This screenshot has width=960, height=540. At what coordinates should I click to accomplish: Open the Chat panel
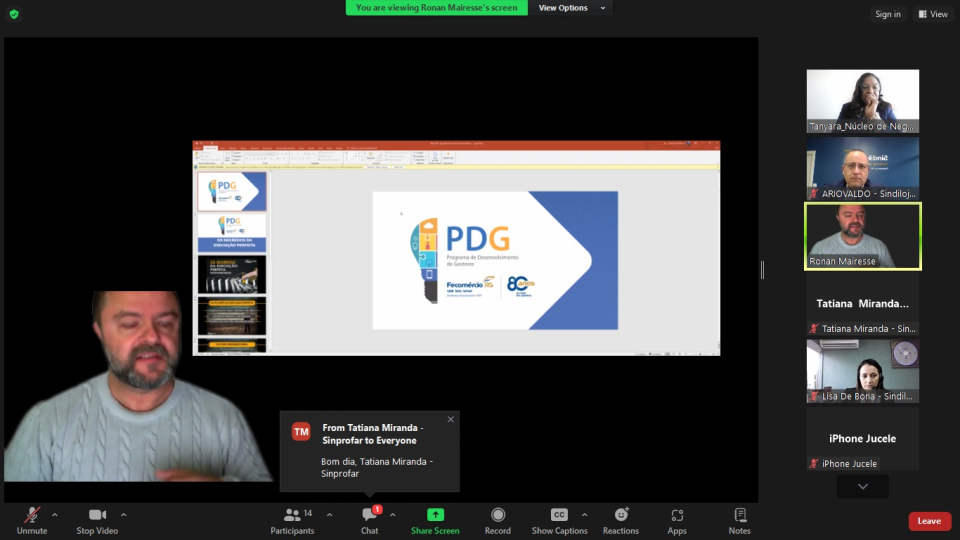(x=369, y=519)
